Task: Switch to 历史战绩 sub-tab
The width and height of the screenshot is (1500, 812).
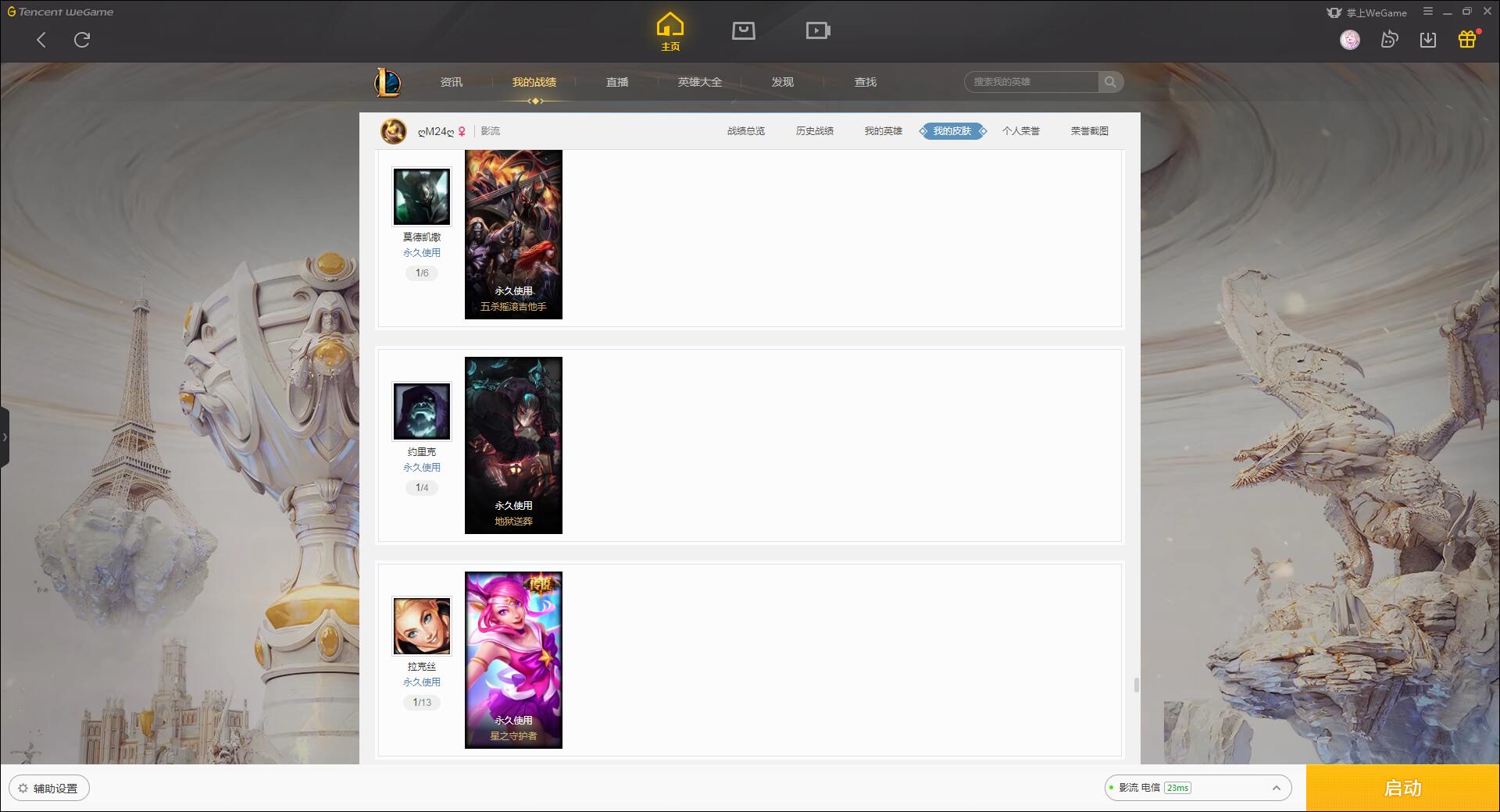Action: 815,131
